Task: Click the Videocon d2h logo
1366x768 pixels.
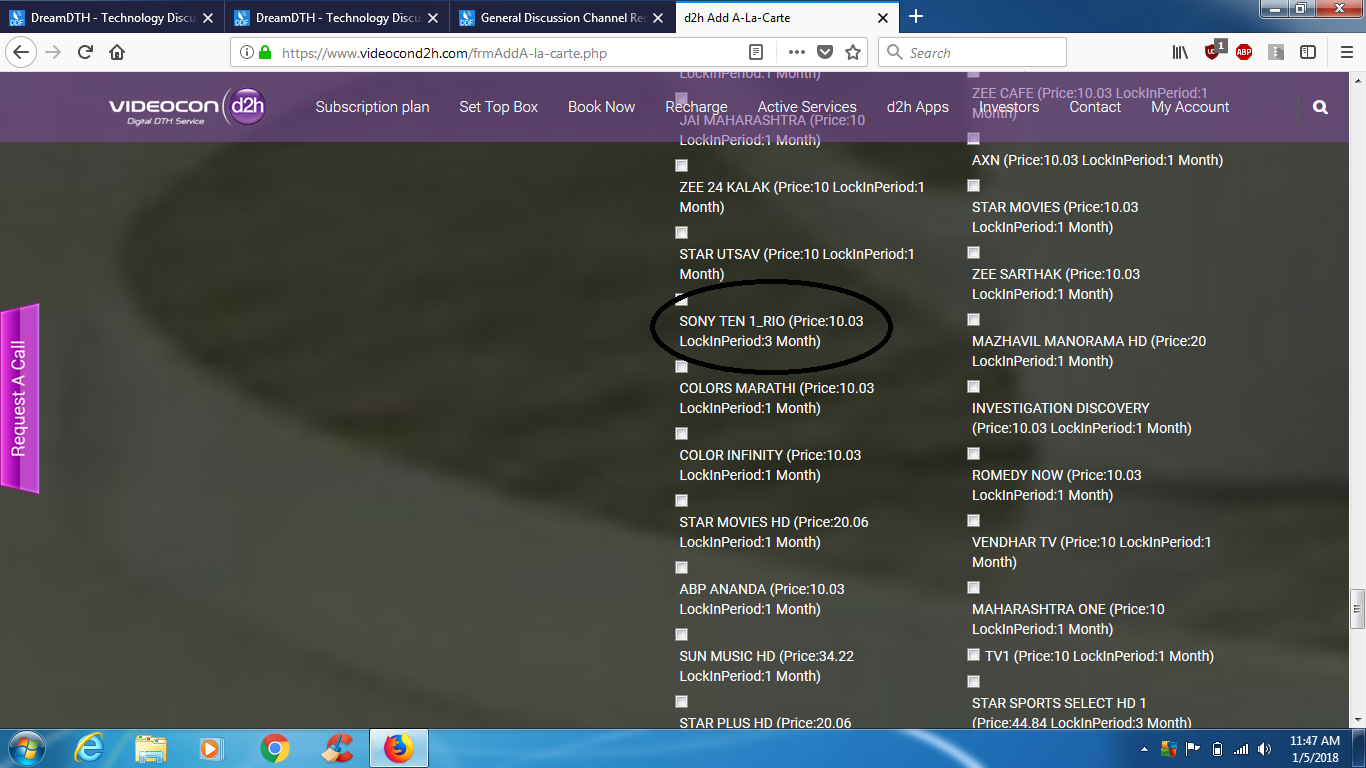Action: pos(187,107)
